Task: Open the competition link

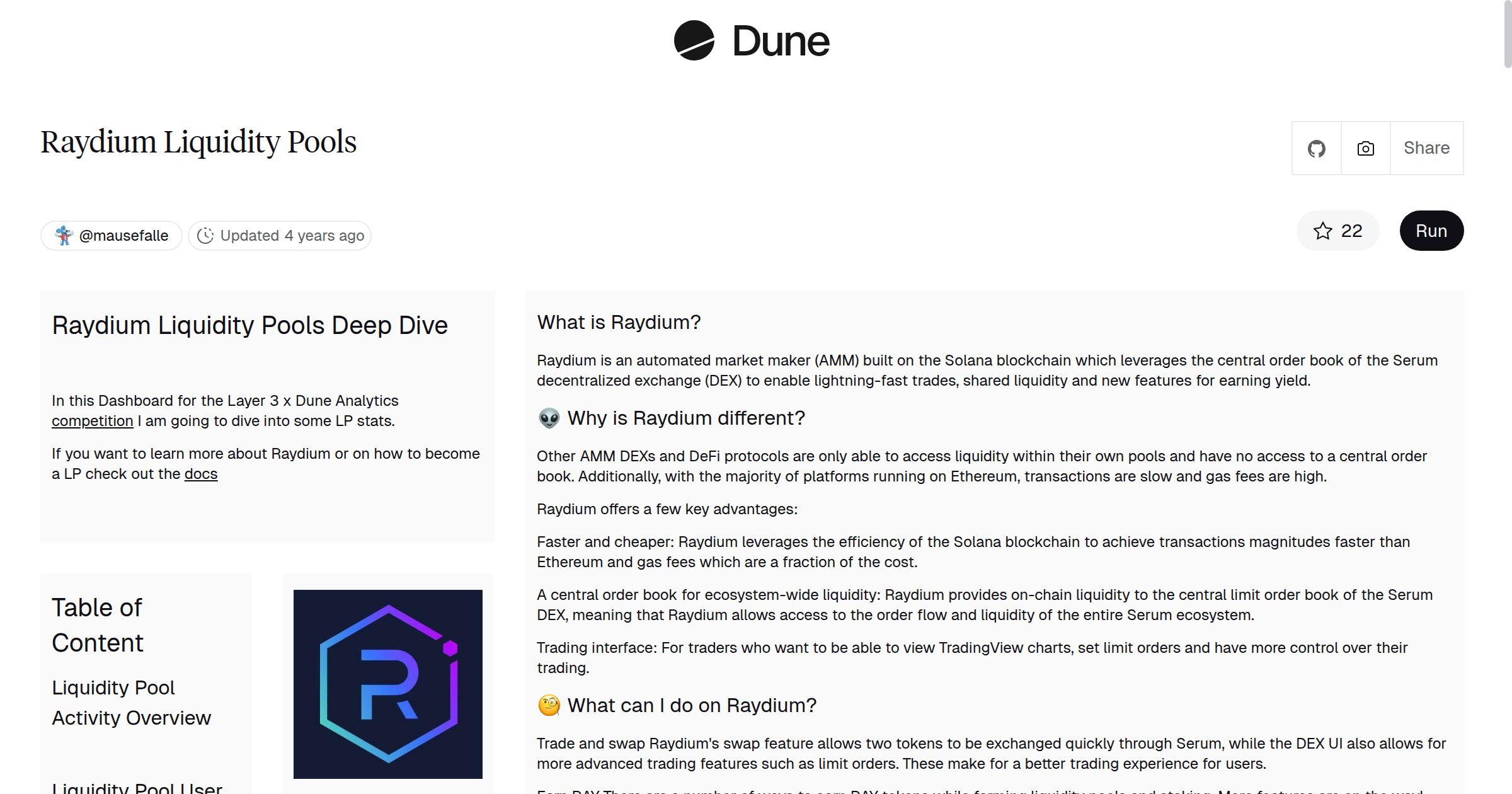Action: pyautogui.click(x=92, y=420)
